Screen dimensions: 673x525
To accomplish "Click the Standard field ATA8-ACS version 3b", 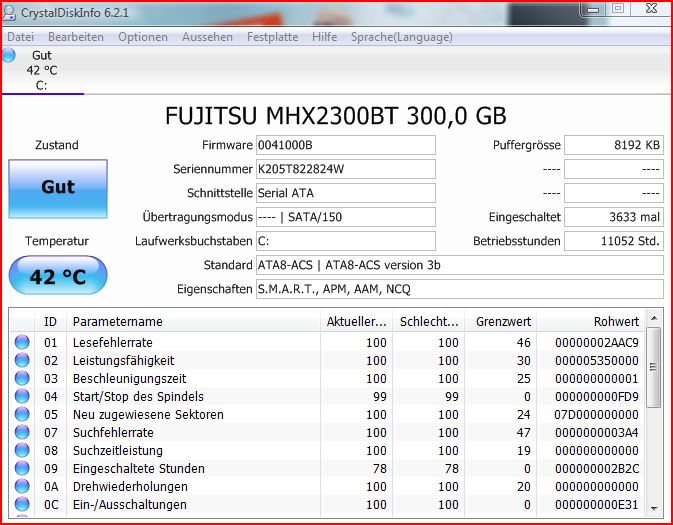I will 460,265.
